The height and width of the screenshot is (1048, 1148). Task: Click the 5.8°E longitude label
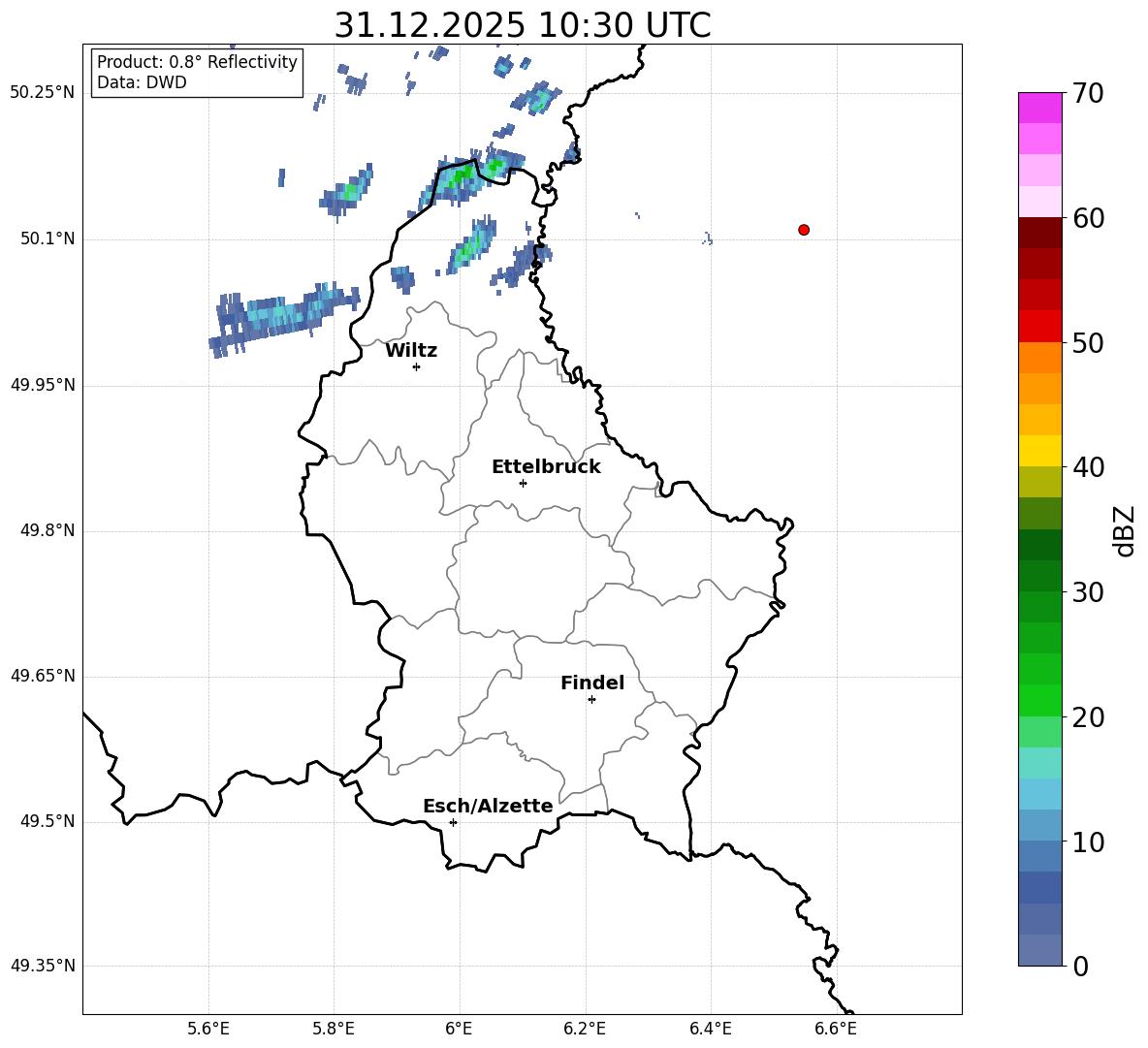(x=334, y=1029)
